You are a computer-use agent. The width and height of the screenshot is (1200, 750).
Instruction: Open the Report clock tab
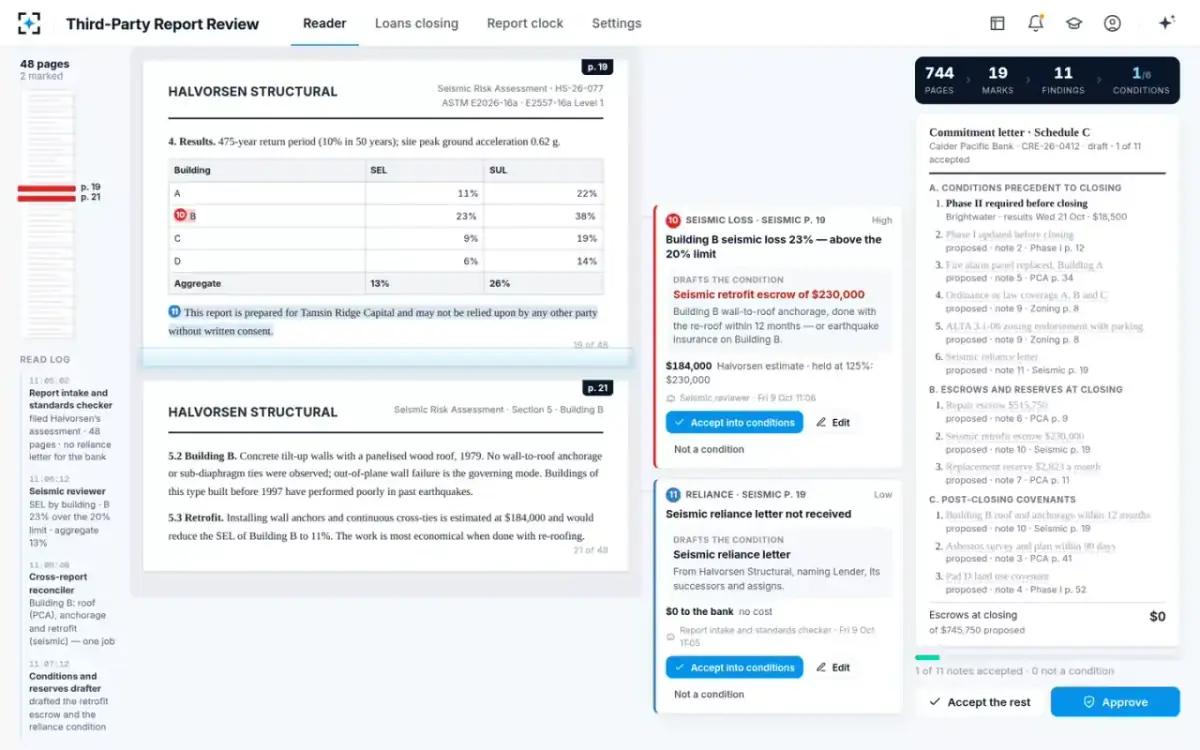point(525,23)
